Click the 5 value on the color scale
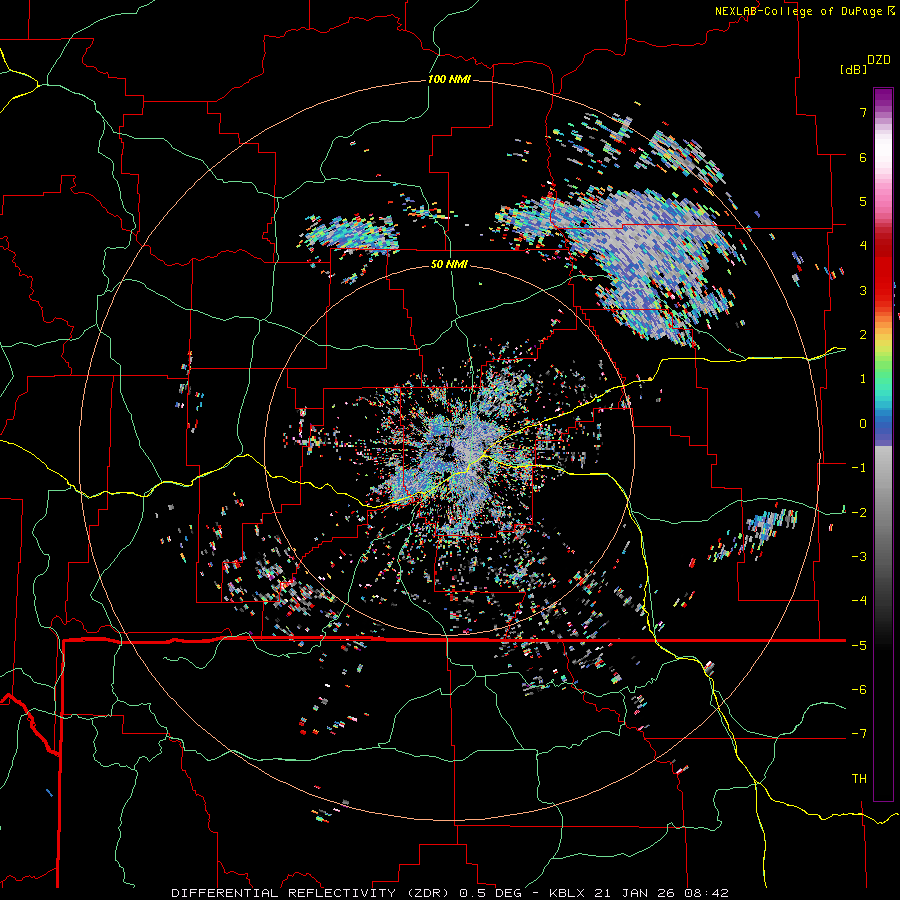Image resolution: width=900 pixels, height=900 pixels. (863, 201)
